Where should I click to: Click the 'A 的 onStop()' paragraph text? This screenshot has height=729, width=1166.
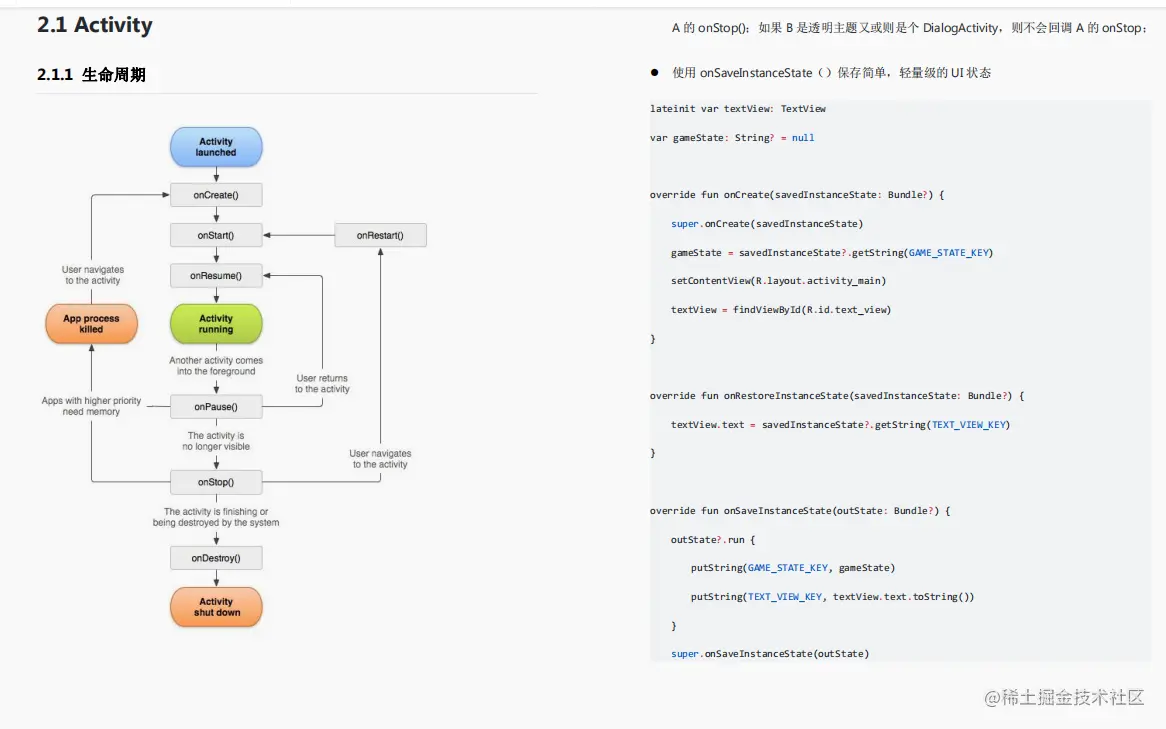(x=909, y=28)
